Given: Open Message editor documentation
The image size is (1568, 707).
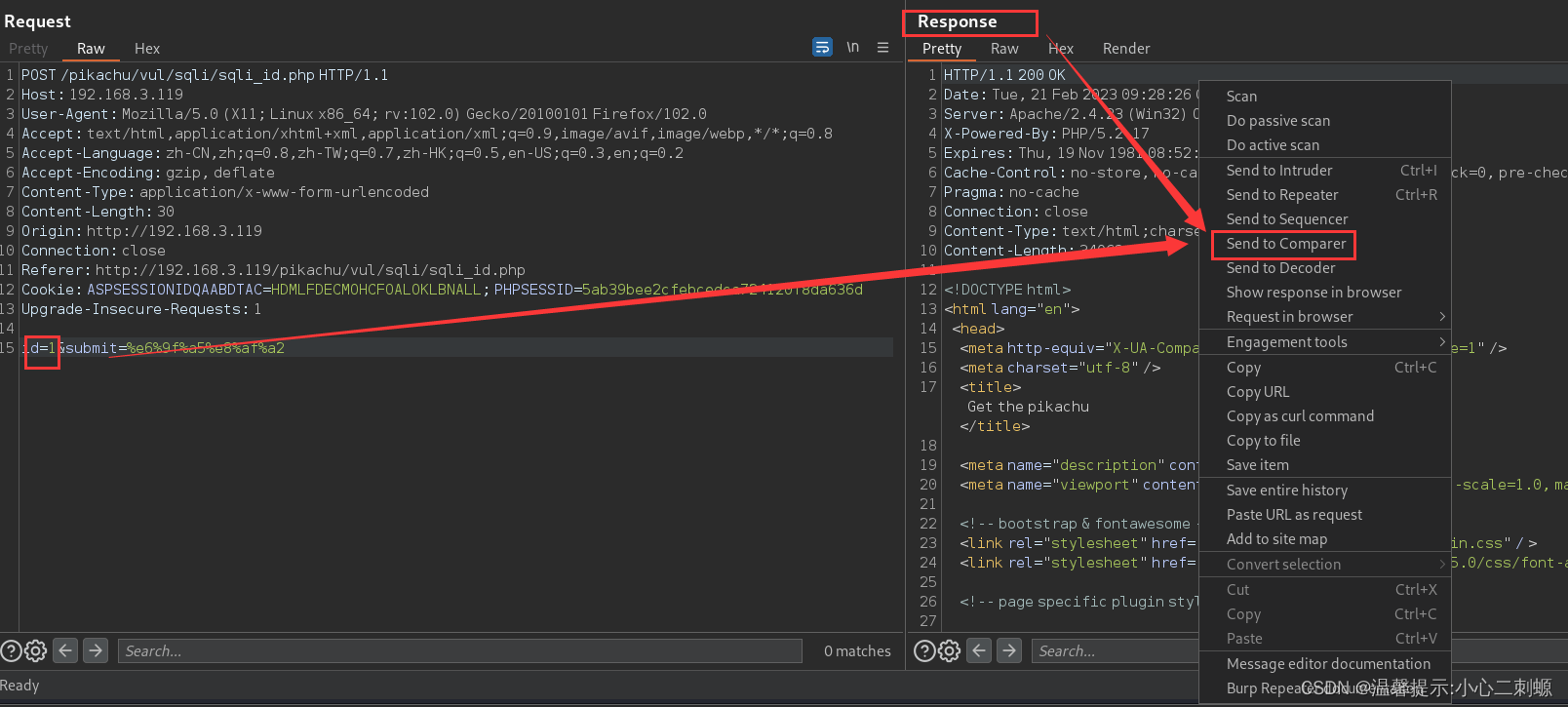Looking at the screenshot, I should coord(1325,663).
